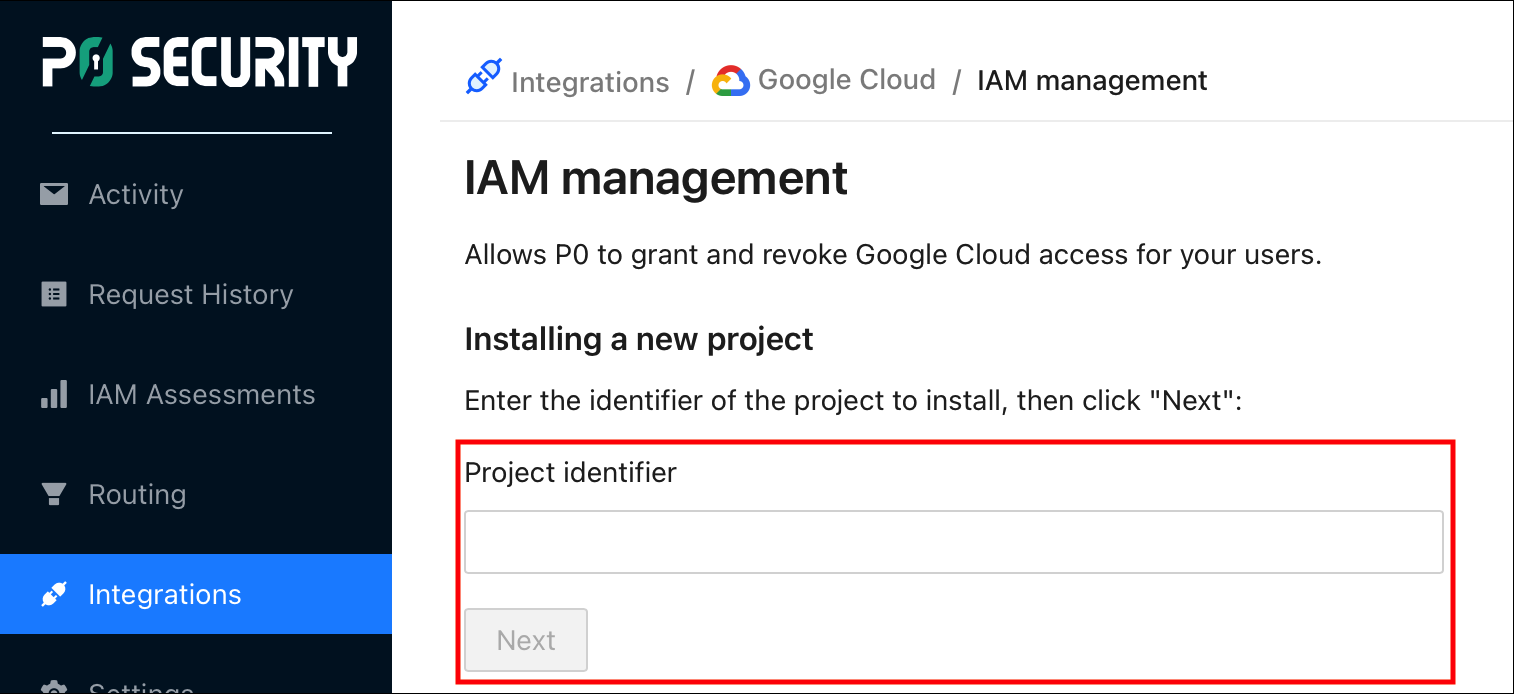Image resolution: width=1514 pixels, height=694 pixels.
Task: Click the Routing funnel icon
Action: [x=54, y=494]
